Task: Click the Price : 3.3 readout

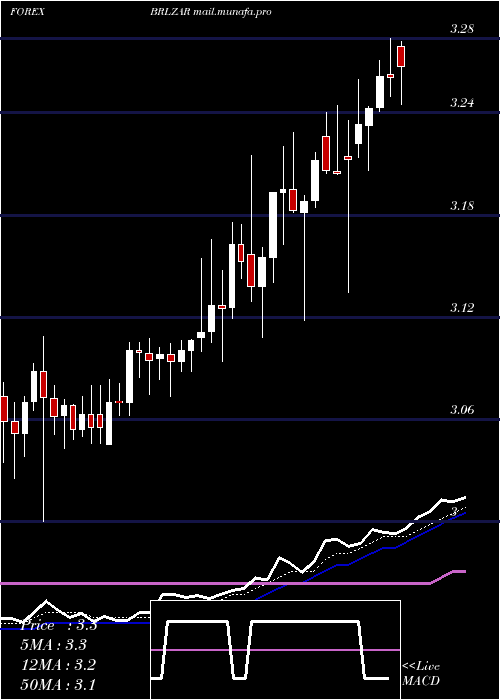Action: pyautogui.click(x=59, y=625)
